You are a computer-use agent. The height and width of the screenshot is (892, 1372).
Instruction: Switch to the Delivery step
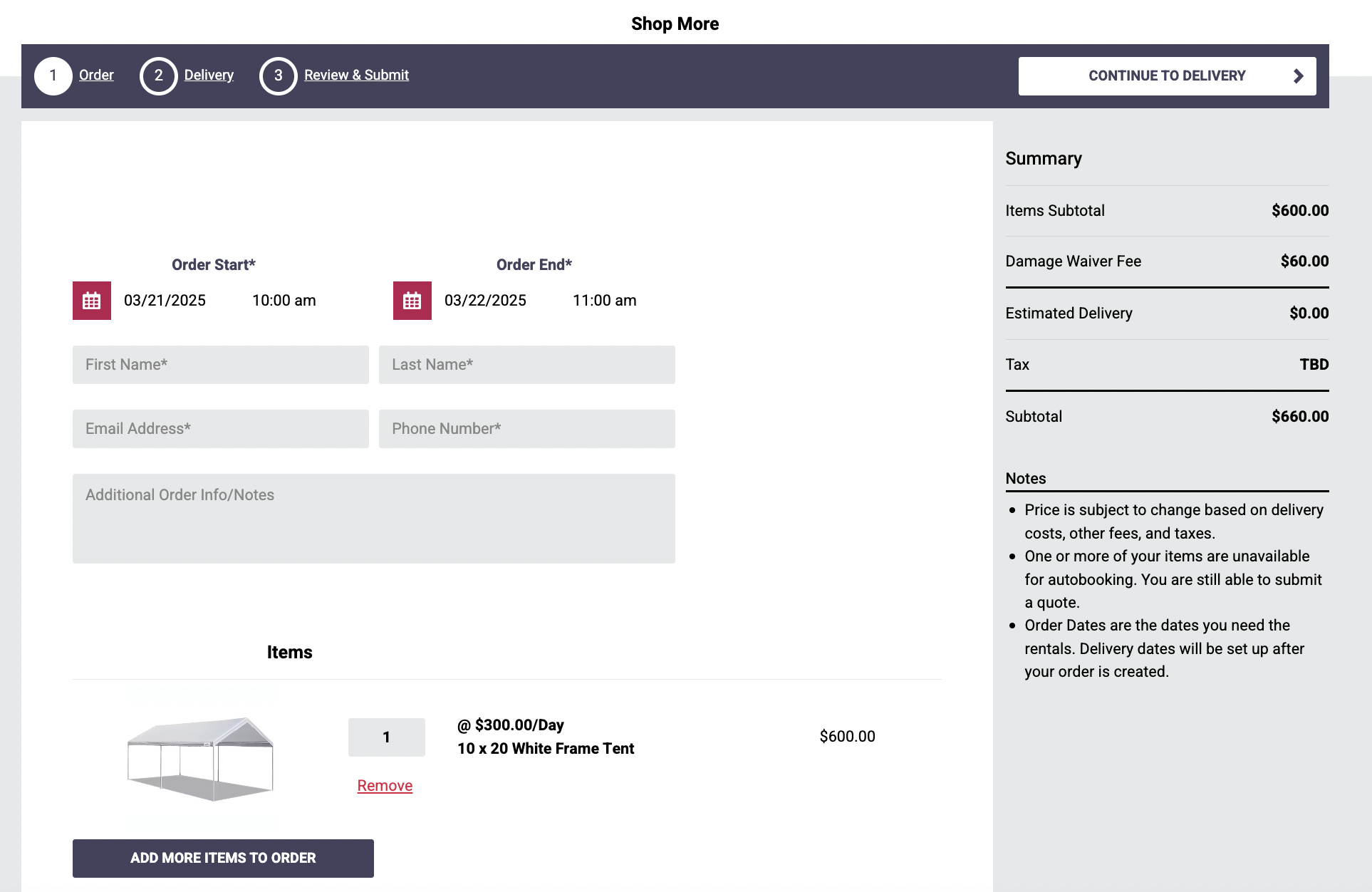208,75
